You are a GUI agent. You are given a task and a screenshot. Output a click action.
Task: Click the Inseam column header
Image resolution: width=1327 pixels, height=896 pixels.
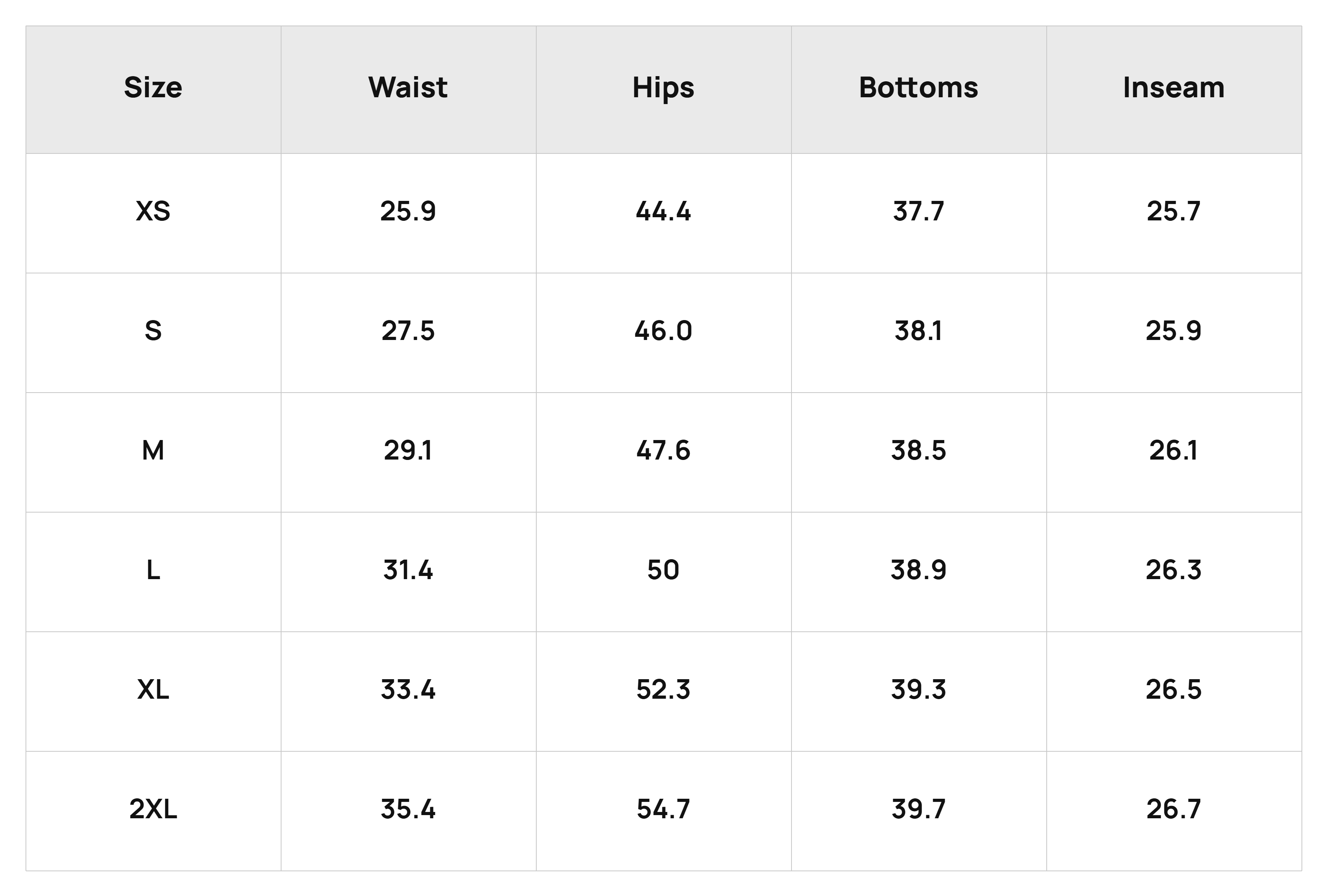[1174, 88]
